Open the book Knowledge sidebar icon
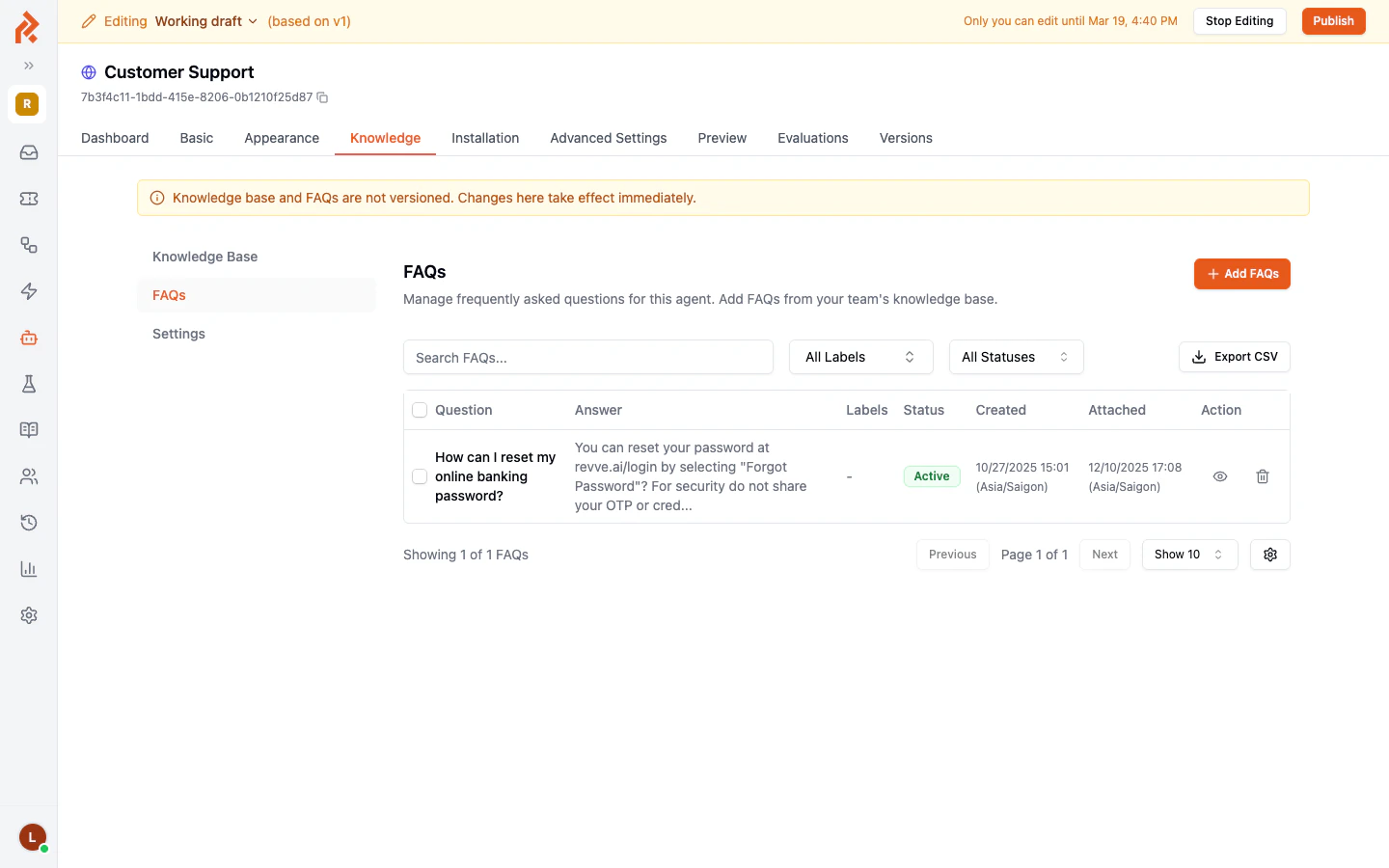 tap(29, 430)
